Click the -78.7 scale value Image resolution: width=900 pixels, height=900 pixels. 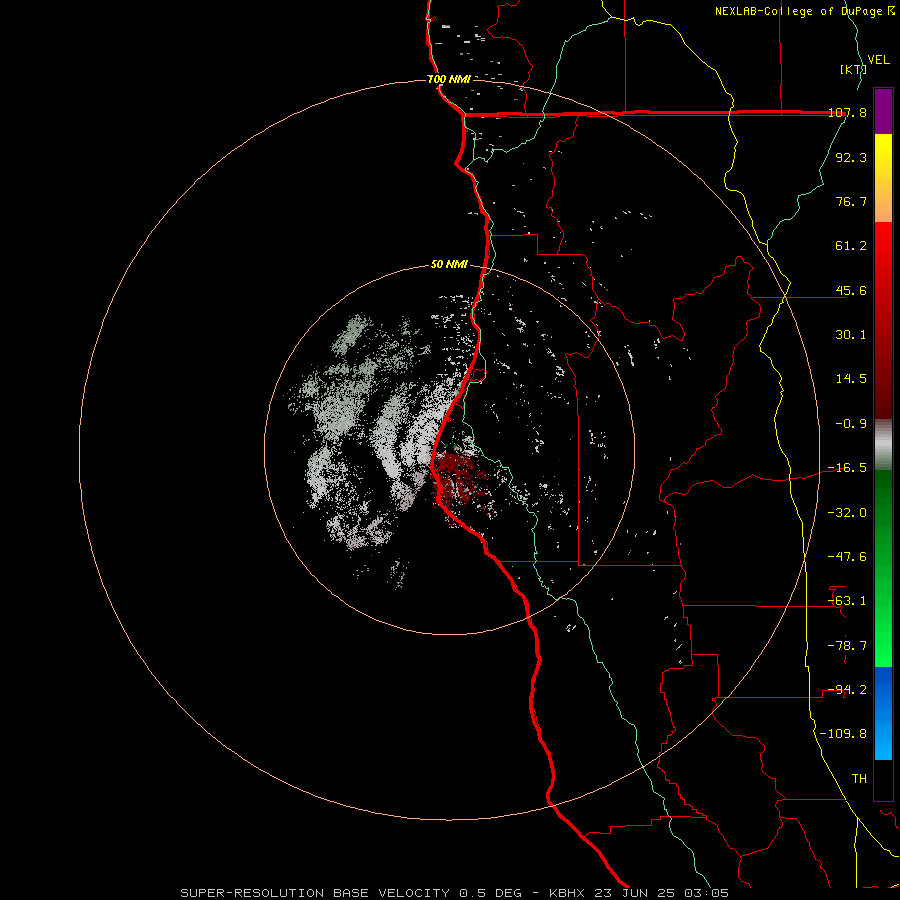pyautogui.click(x=848, y=646)
